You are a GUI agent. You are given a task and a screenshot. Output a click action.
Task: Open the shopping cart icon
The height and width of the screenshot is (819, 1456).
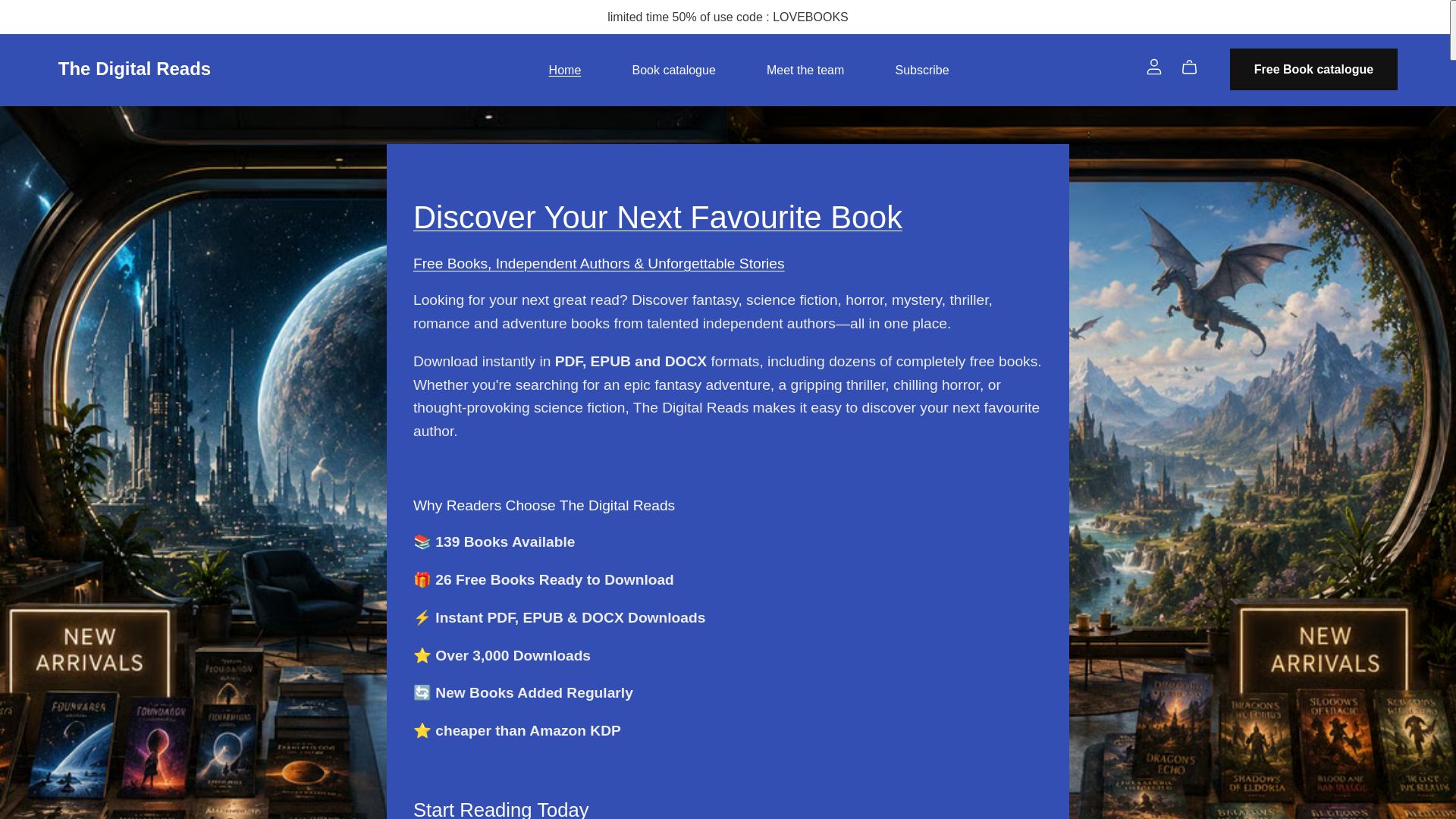coord(1189,67)
